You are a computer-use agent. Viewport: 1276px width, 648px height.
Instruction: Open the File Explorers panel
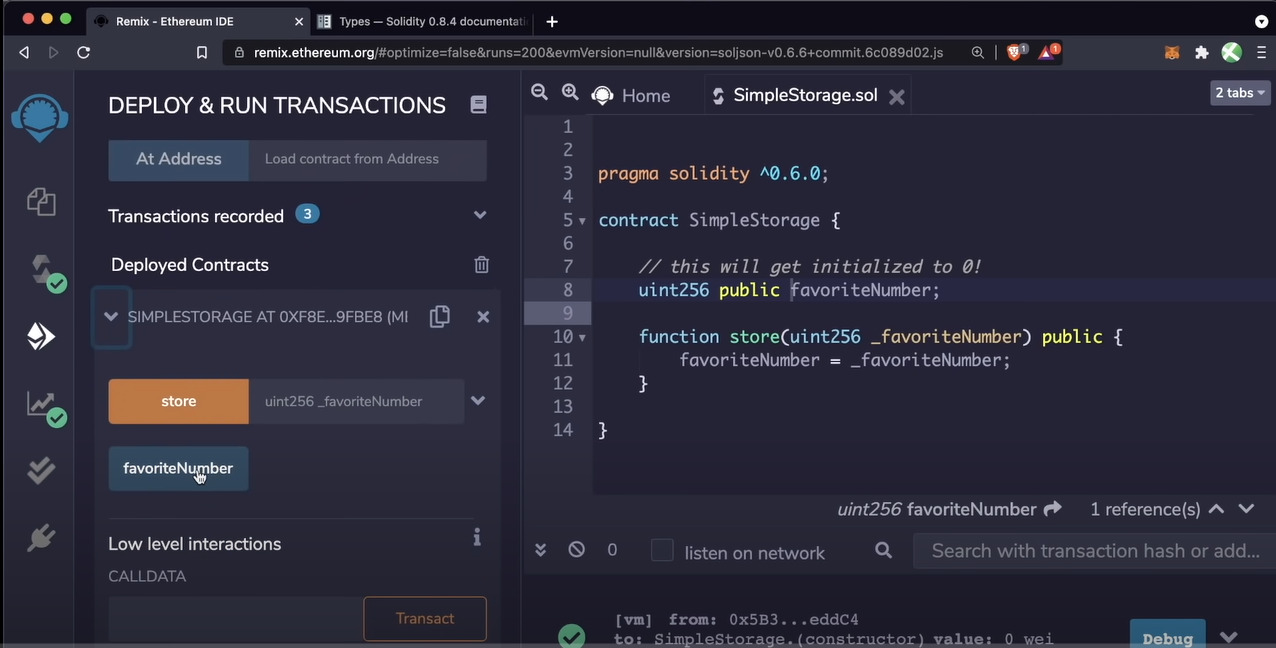click(x=40, y=201)
